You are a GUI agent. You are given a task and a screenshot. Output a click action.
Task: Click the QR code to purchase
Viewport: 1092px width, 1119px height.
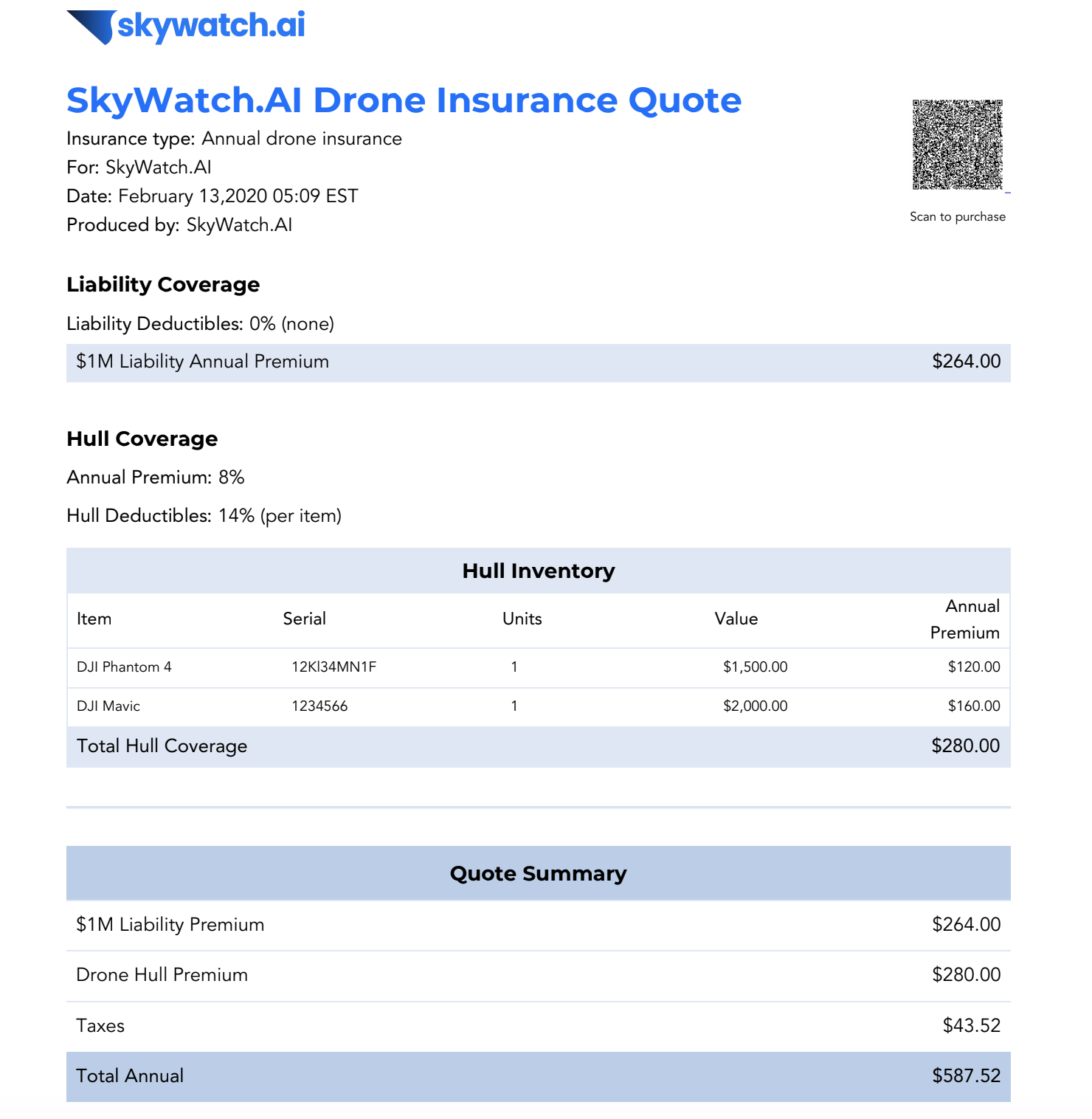[958, 145]
